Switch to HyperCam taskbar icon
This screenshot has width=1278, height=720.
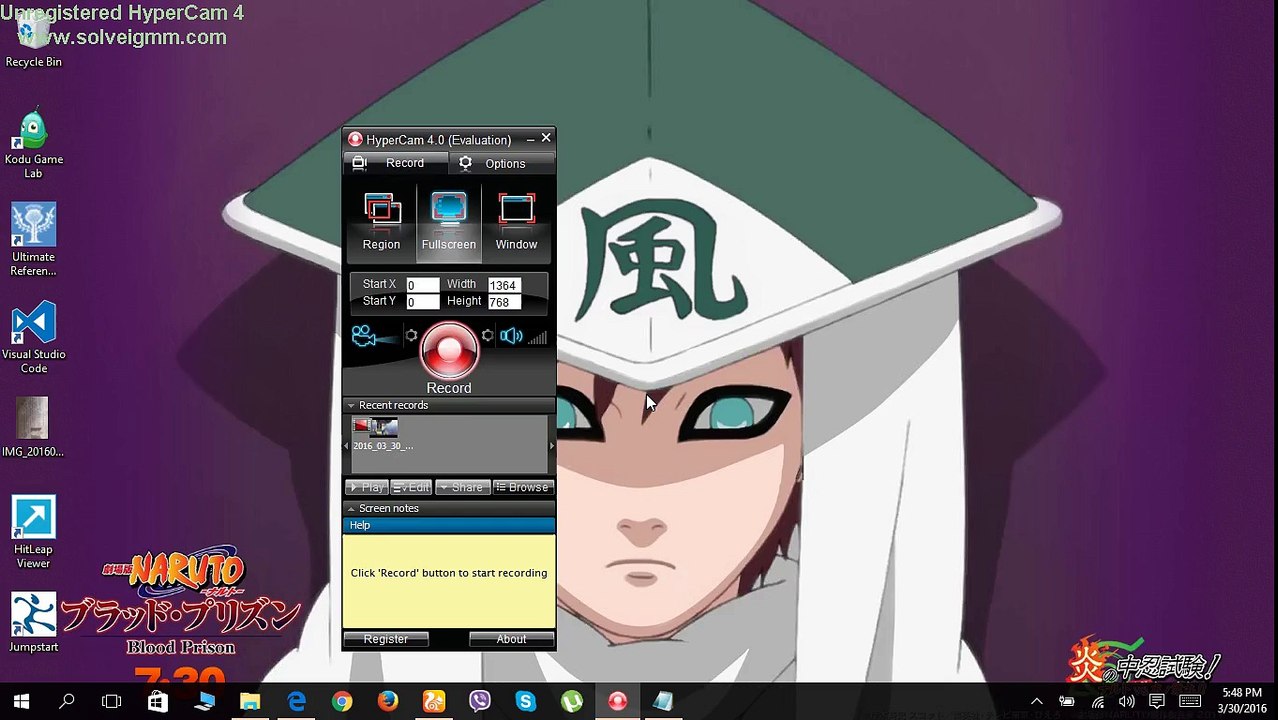618,702
